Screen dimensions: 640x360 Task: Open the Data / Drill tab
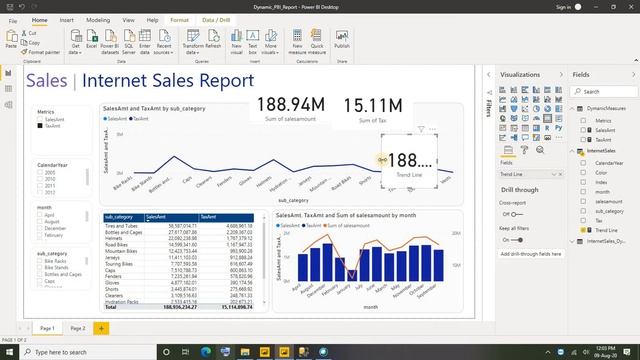(x=216, y=20)
